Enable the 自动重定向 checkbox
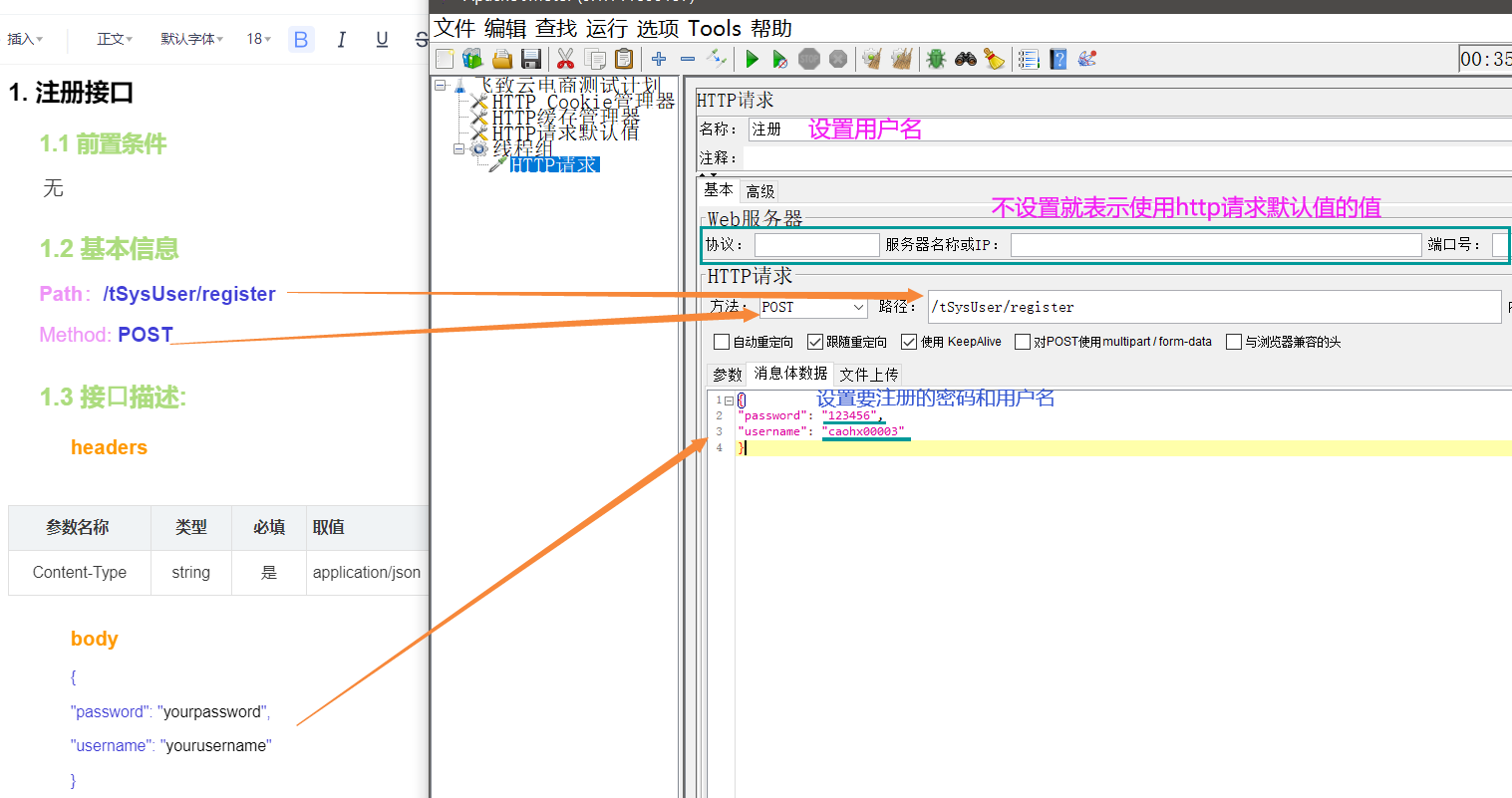 tap(722, 342)
